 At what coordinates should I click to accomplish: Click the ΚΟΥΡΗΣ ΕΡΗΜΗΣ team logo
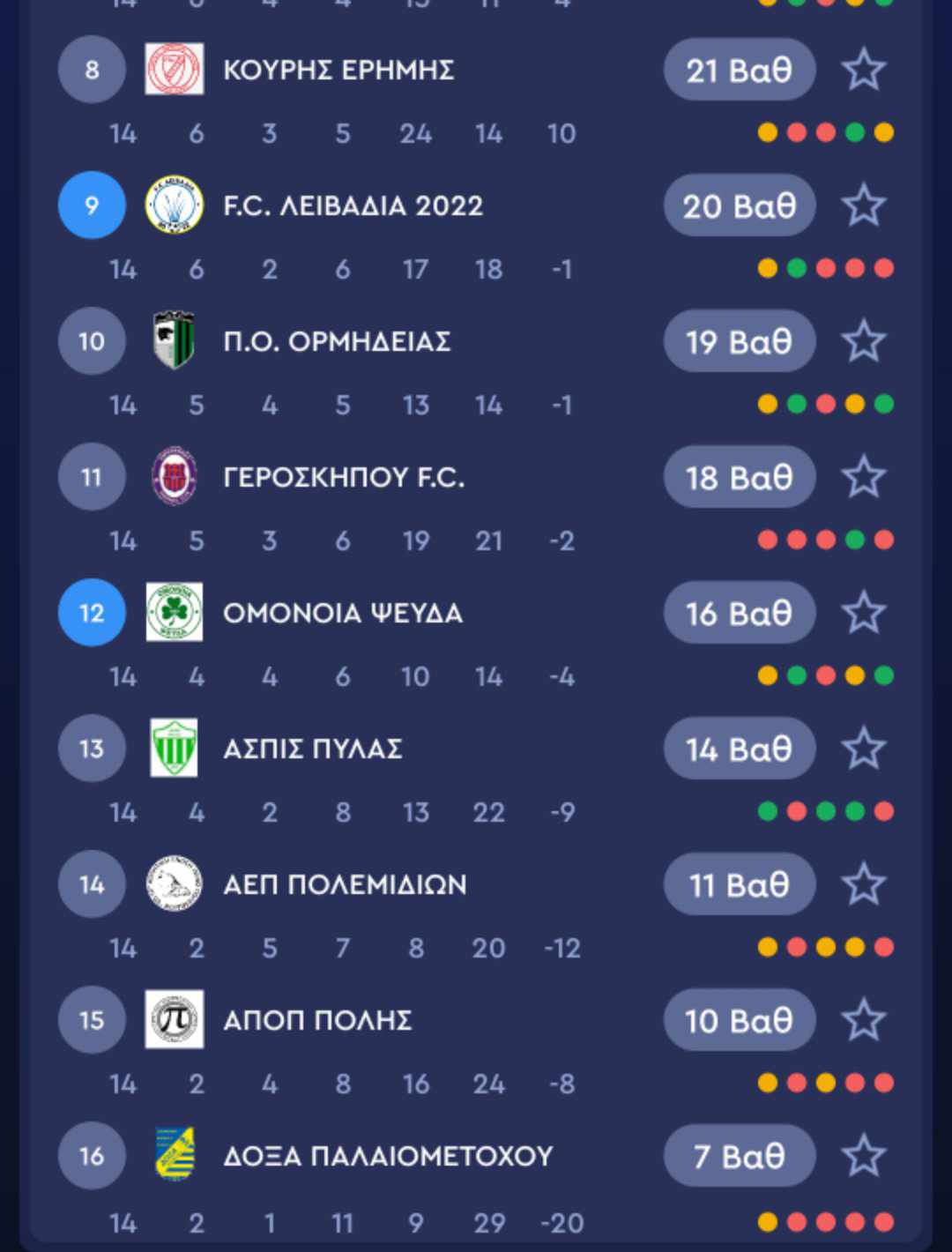[175, 70]
